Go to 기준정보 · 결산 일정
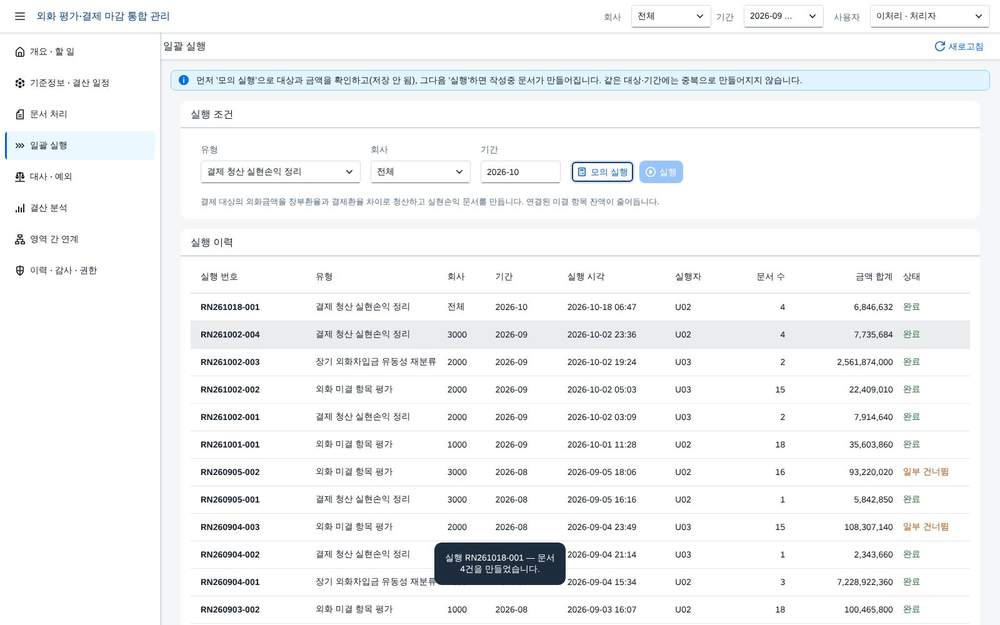 (80, 83)
